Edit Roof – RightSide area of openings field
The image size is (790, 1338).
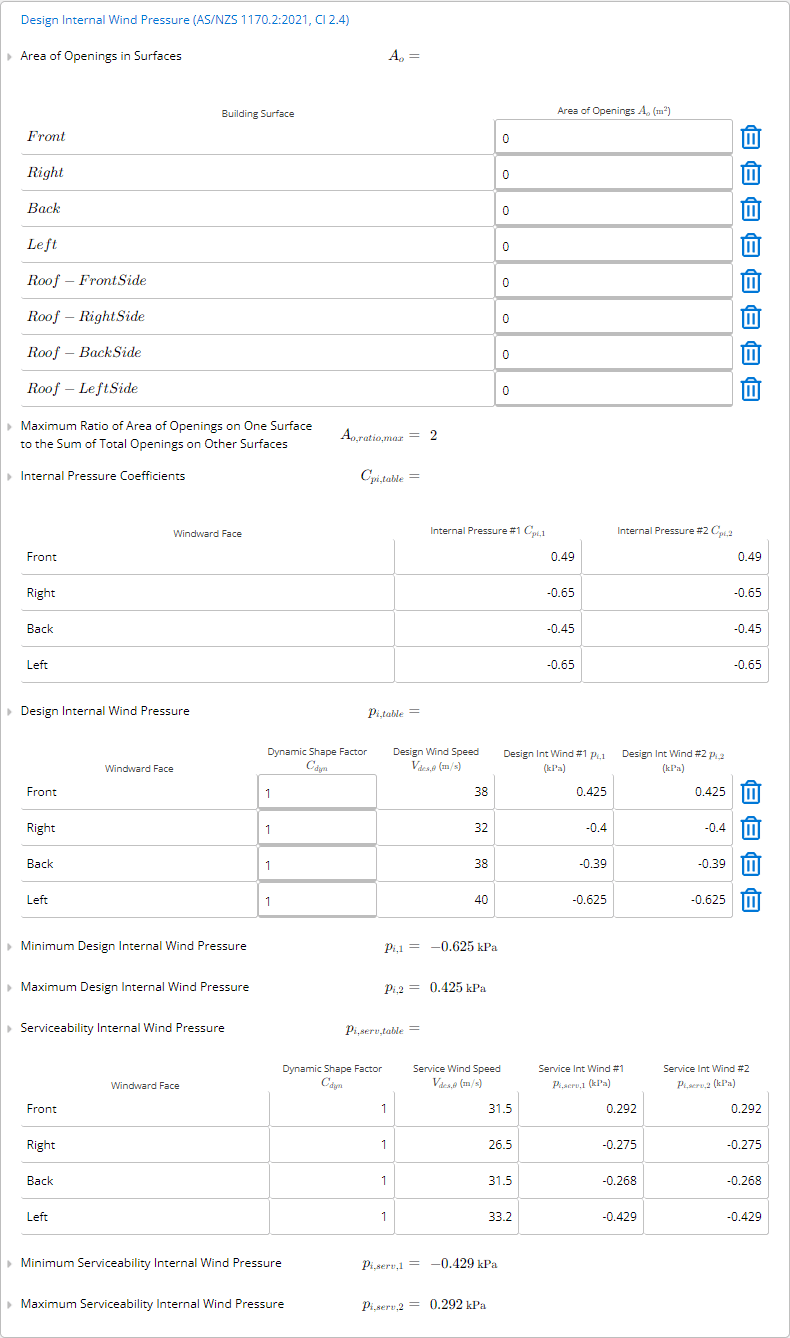[x=614, y=317]
